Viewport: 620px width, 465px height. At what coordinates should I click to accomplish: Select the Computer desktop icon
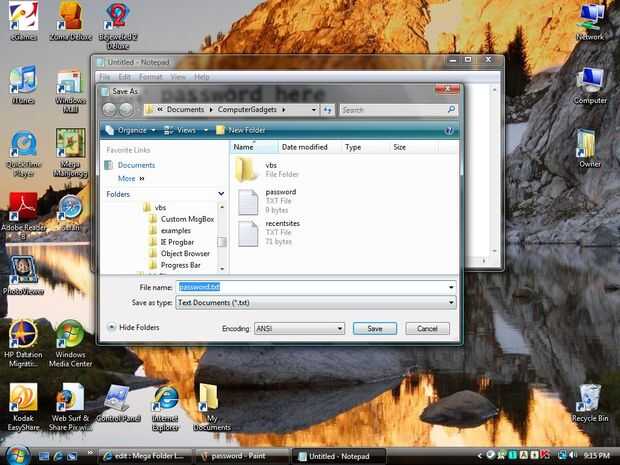(x=590, y=85)
